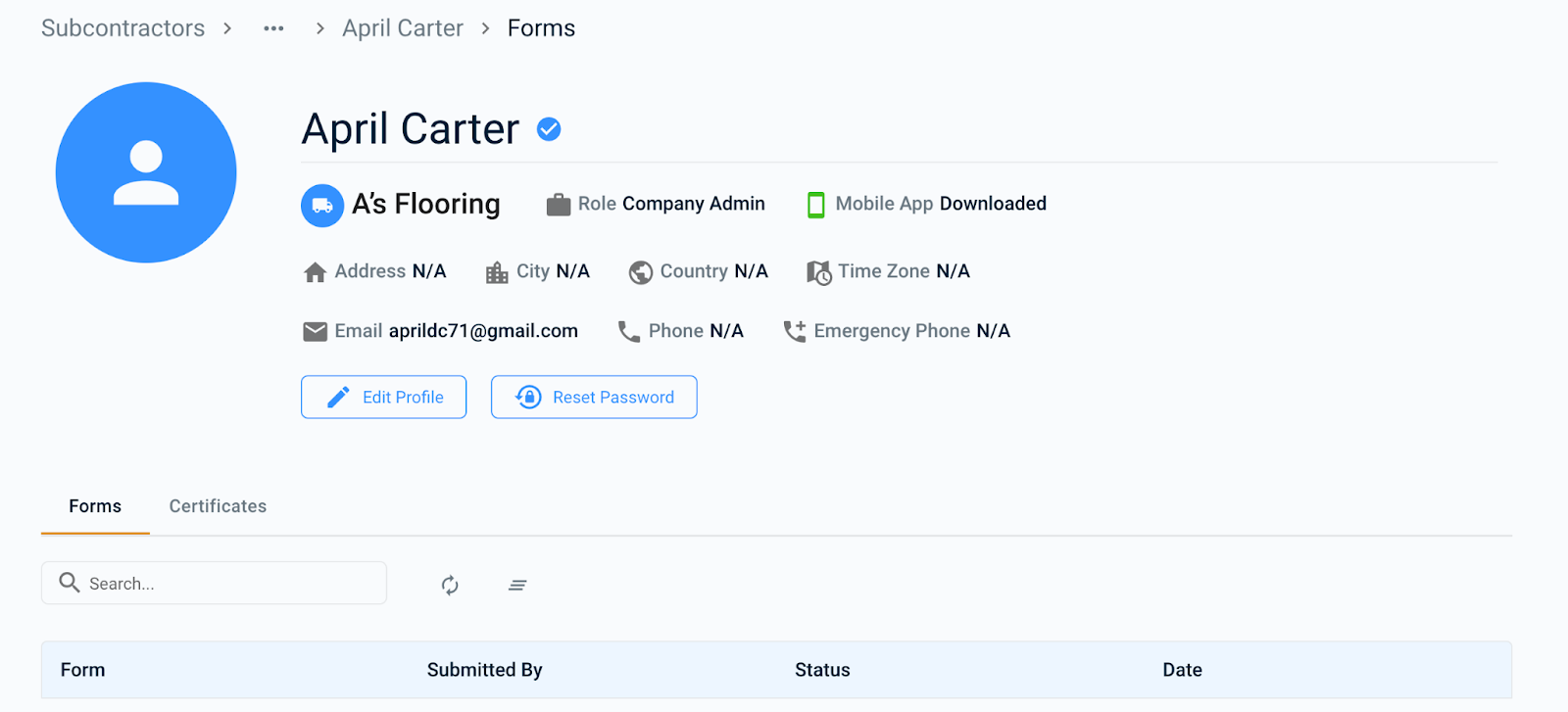Screen dimensions: 1568x712
Task: Click the refresh icon beside the search box
Action: [x=450, y=585]
